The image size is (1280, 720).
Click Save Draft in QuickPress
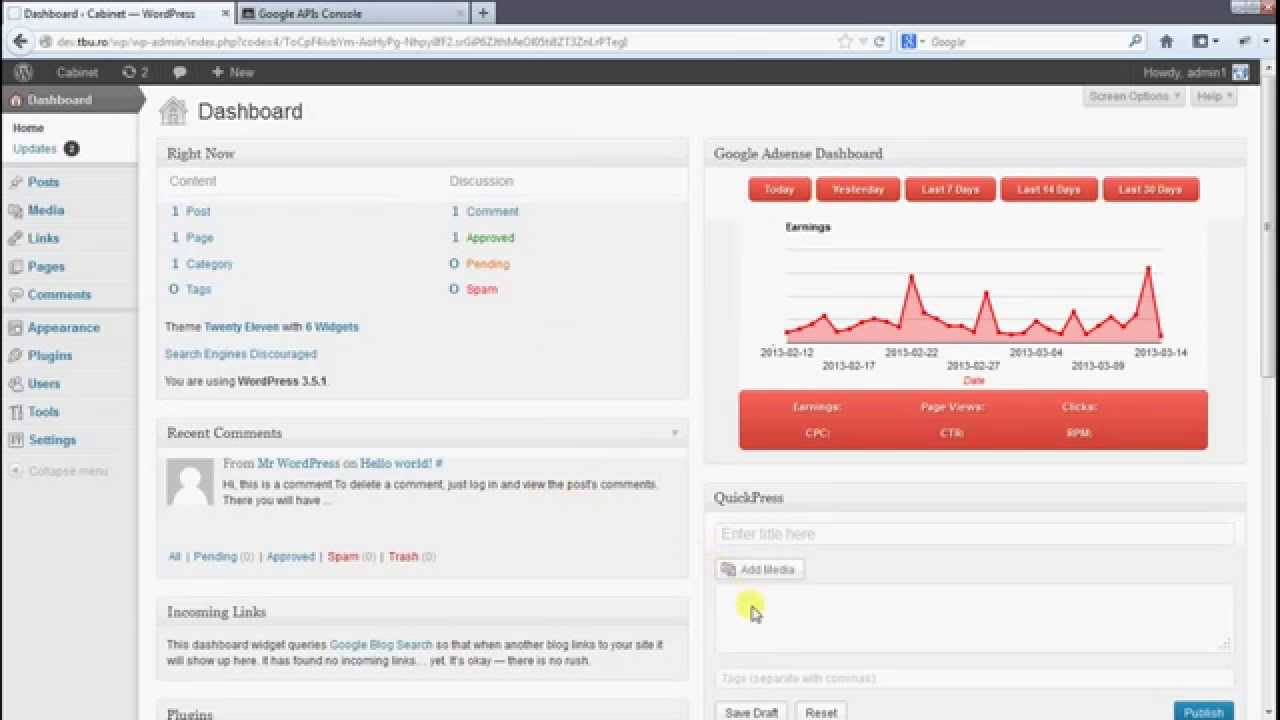pyautogui.click(x=751, y=712)
